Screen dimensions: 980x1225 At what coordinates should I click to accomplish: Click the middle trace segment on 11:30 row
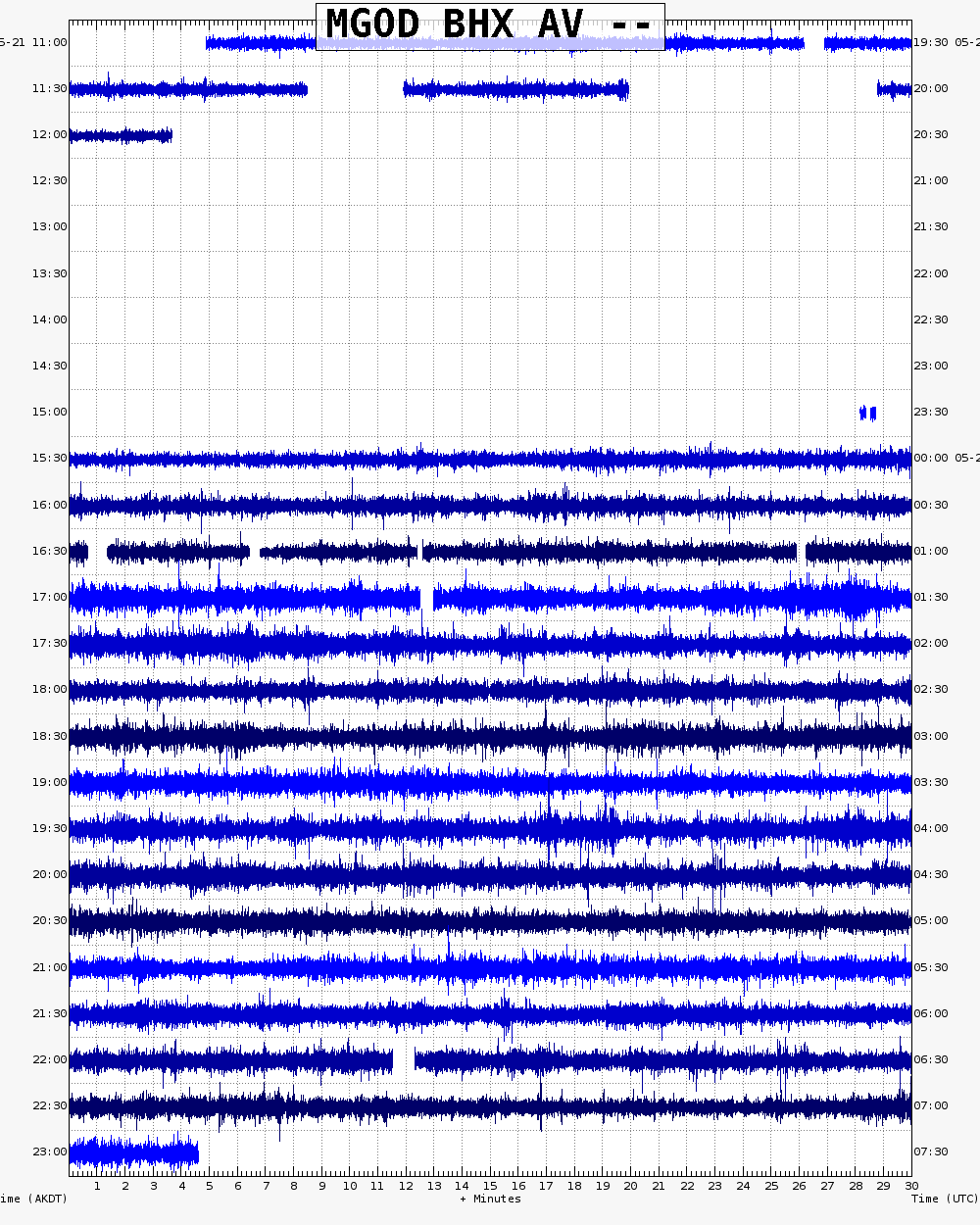(x=515, y=90)
